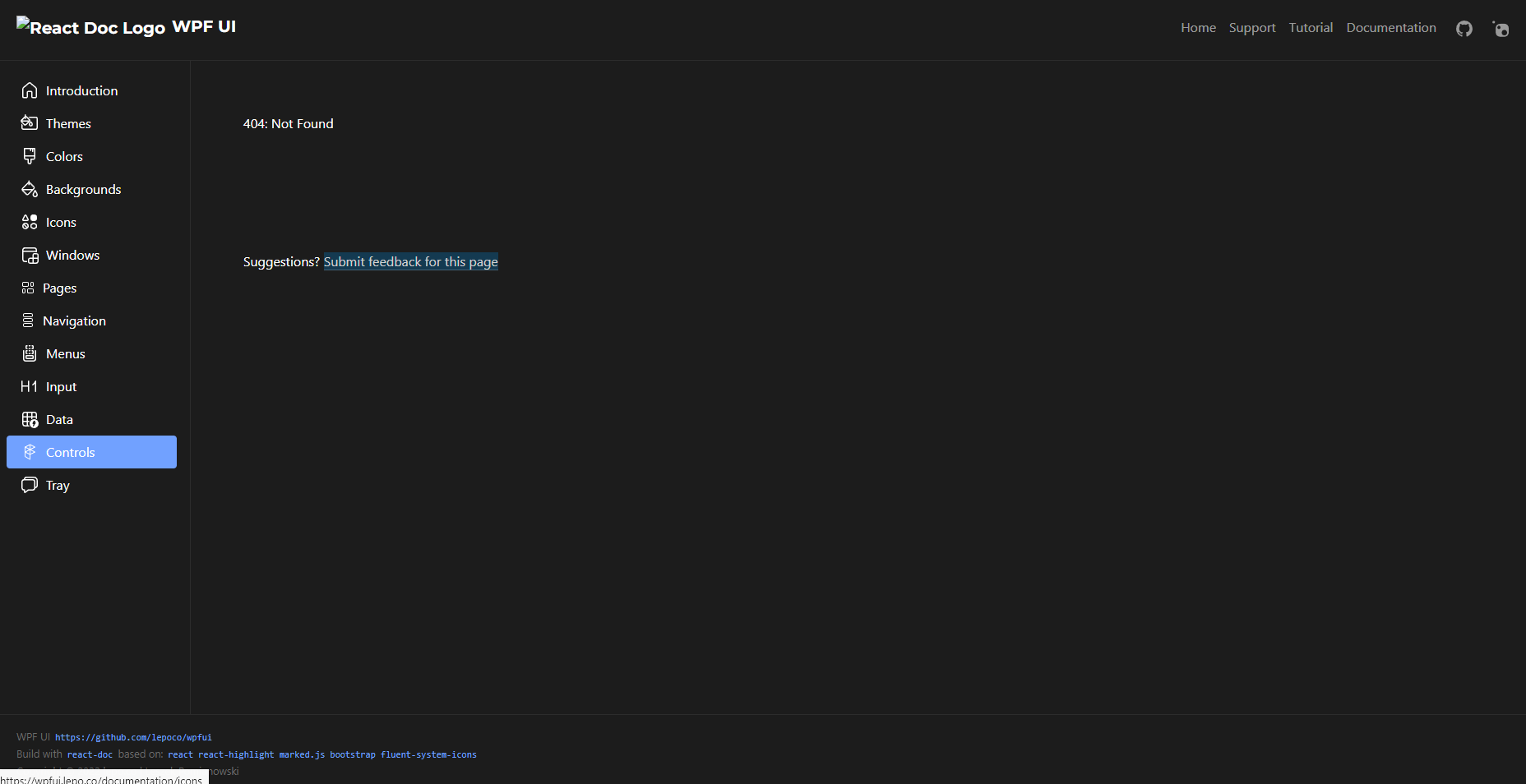Viewport: 1526px width, 784px height.
Task: Open the Icons section via its sidebar icon
Action: (x=29, y=222)
